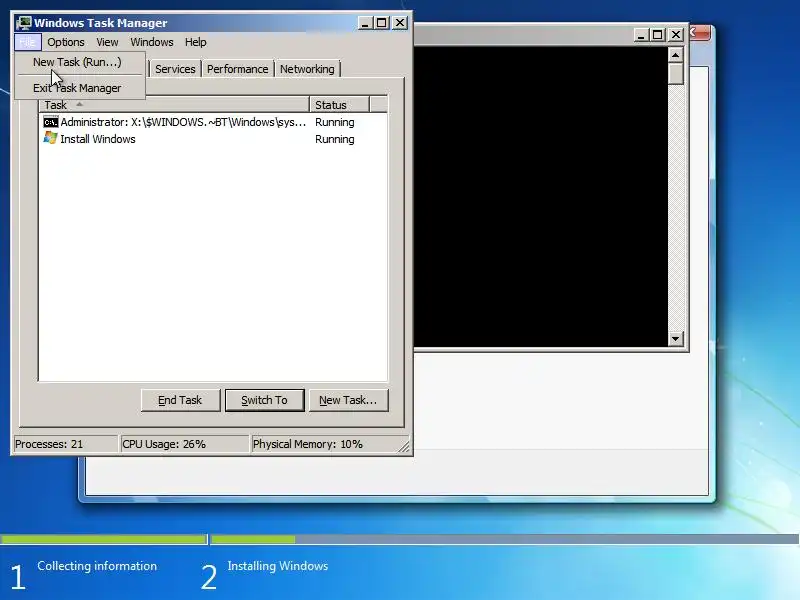Click the Processes: 21 status bar entry

click(x=65, y=444)
